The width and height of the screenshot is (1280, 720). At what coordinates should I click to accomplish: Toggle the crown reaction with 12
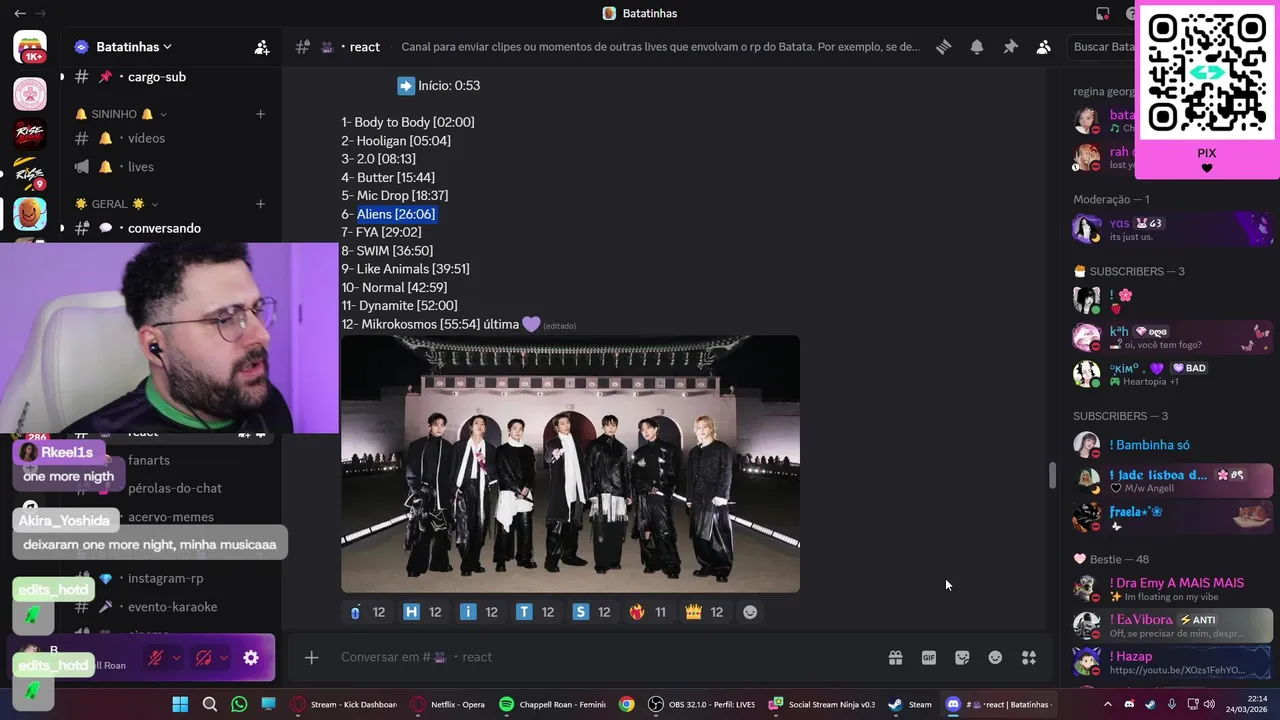pos(704,612)
